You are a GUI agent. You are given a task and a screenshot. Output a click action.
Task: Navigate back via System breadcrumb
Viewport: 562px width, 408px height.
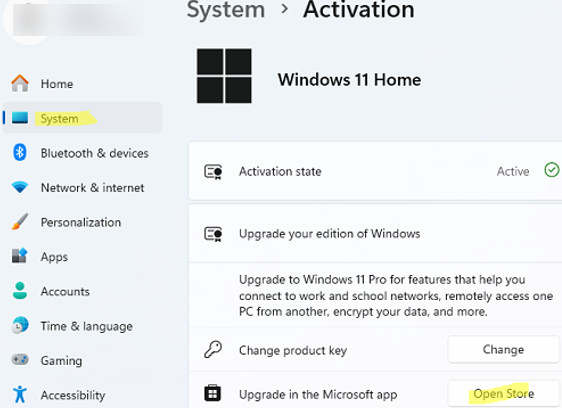226,10
